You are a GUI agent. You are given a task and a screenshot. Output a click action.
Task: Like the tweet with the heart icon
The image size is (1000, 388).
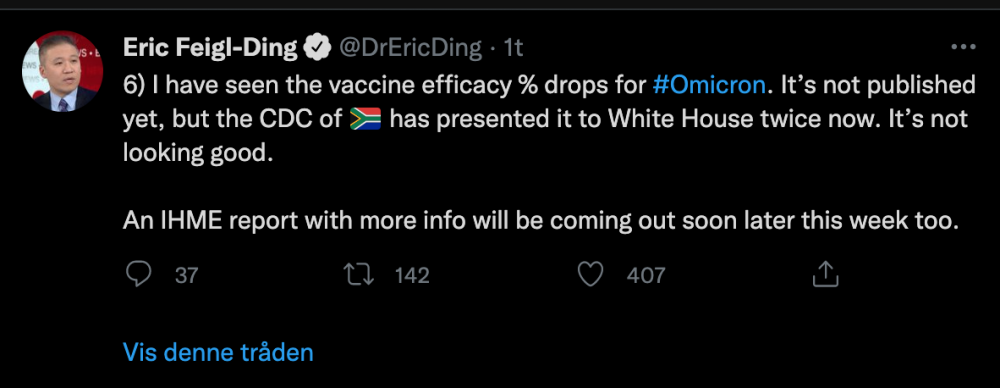coord(591,275)
